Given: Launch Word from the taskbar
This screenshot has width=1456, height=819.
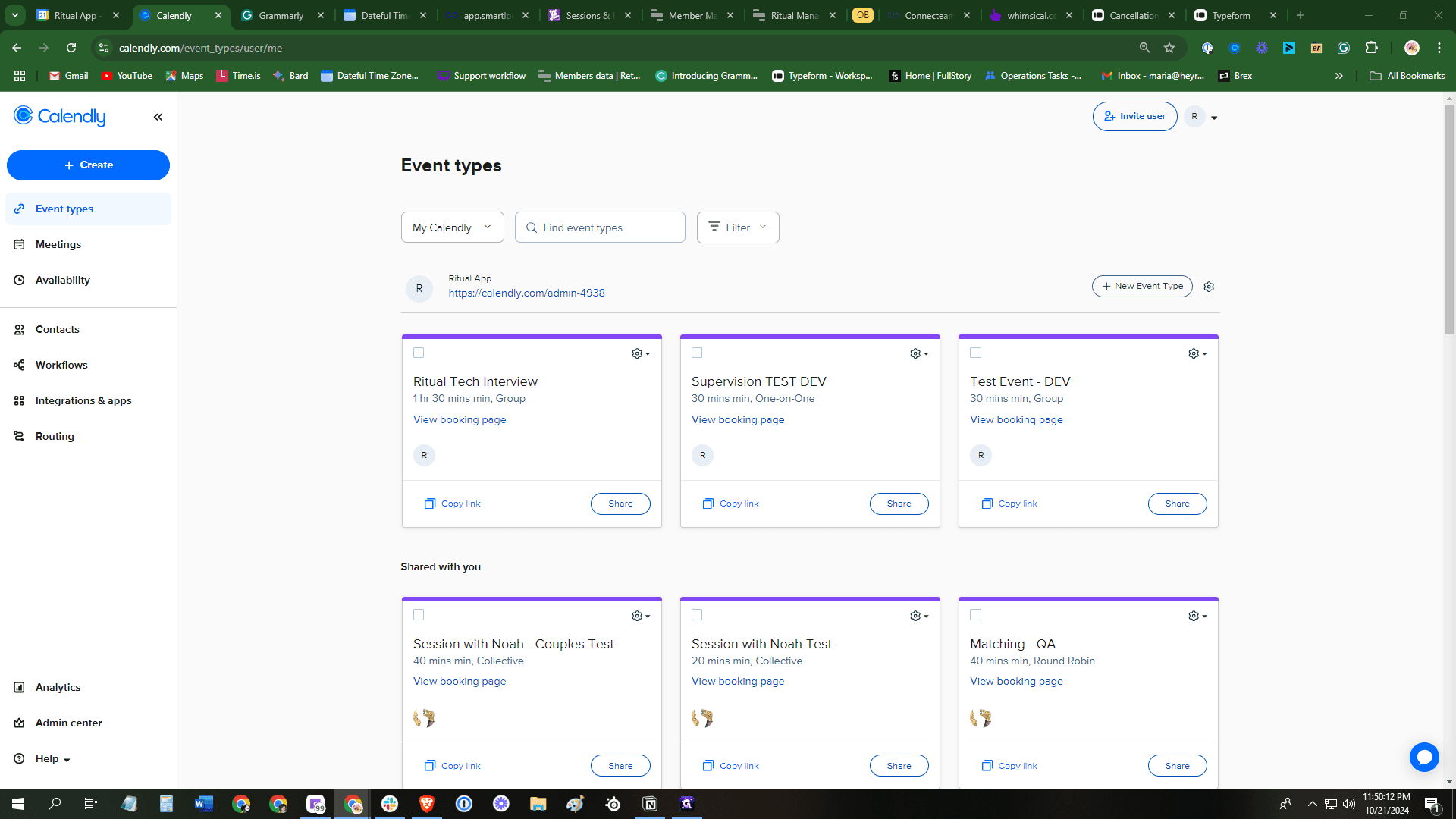Looking at the screenshot, I should pos(204,804).
